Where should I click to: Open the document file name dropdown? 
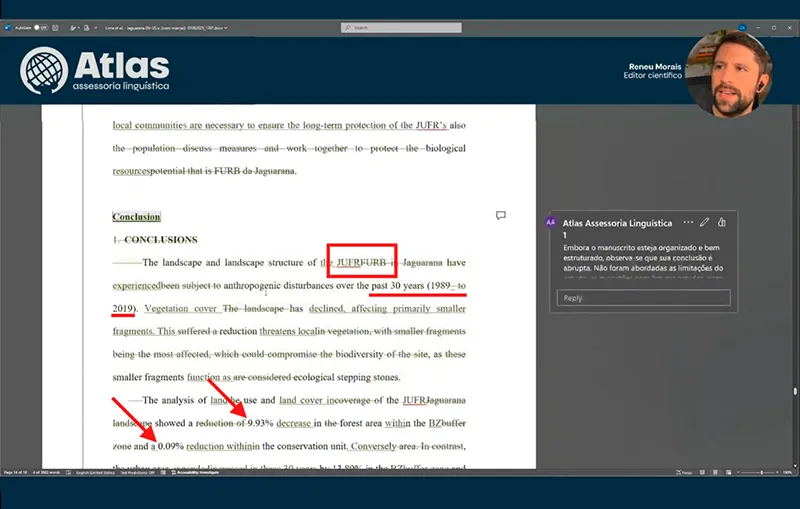[226, 28]
